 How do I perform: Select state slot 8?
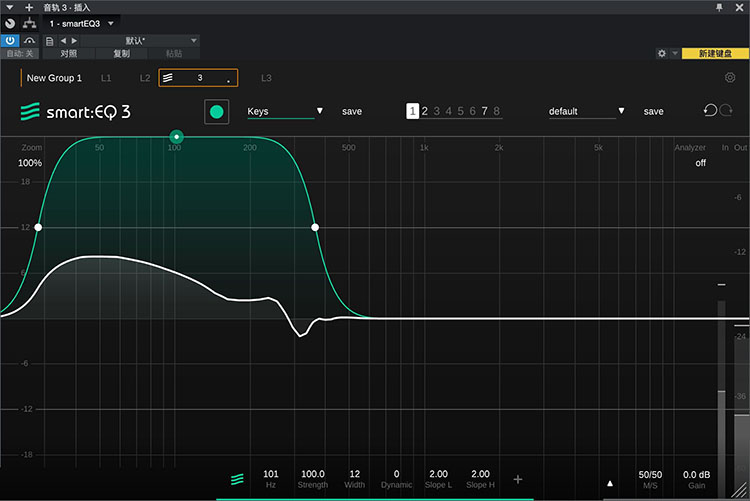[496, 111]
